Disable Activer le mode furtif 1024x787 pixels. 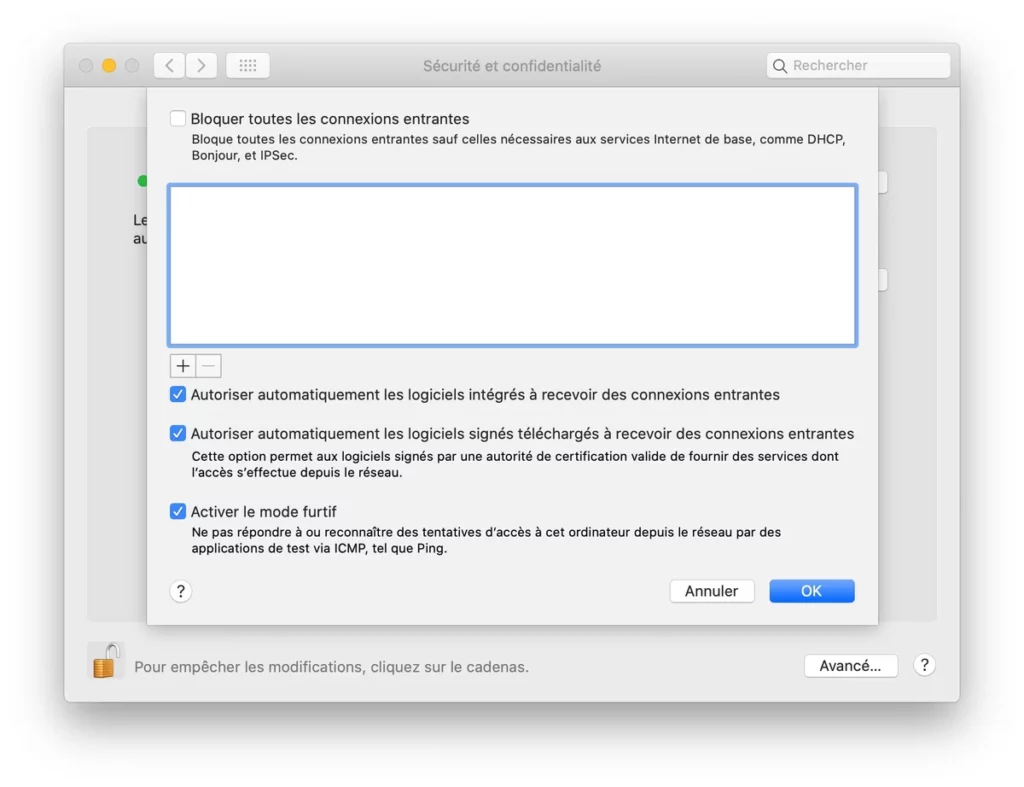(178, 511)
